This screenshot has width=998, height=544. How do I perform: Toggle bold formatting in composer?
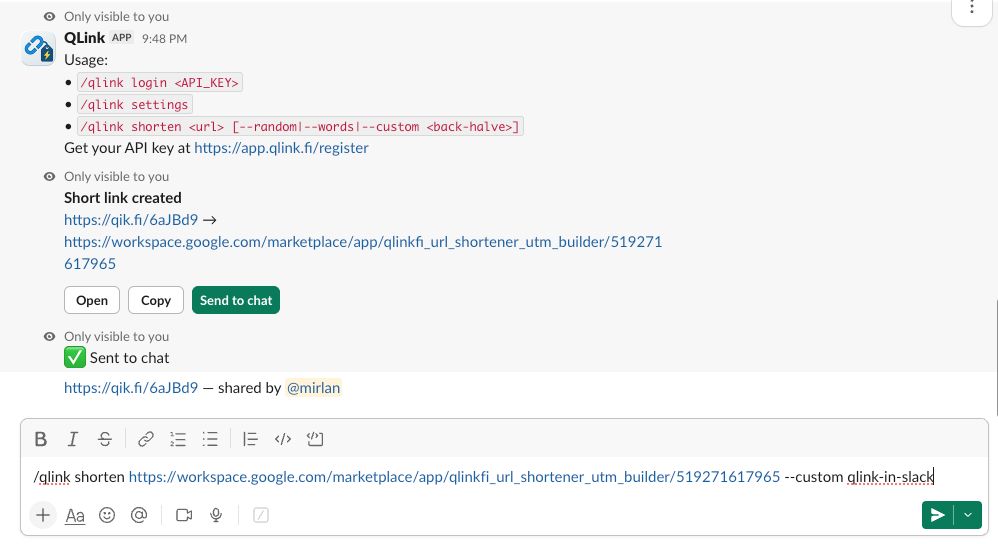41,439
